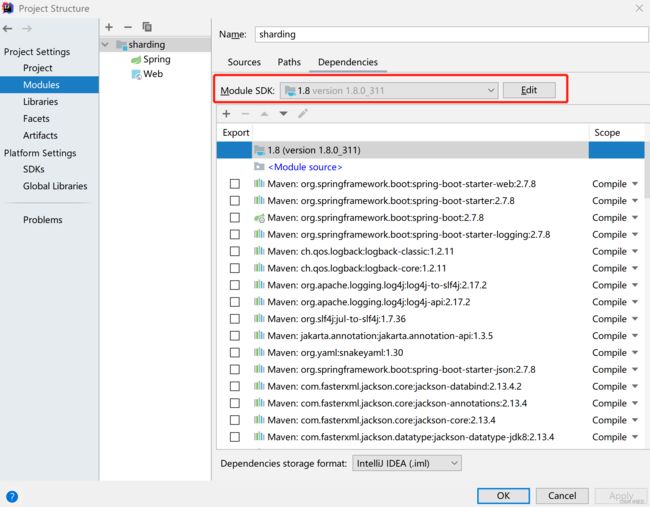Select jackson-annotations:2.13.4 dependency row
Image resolution: width=650 pixels, height=507 pixels.
[x=430, y=403]
